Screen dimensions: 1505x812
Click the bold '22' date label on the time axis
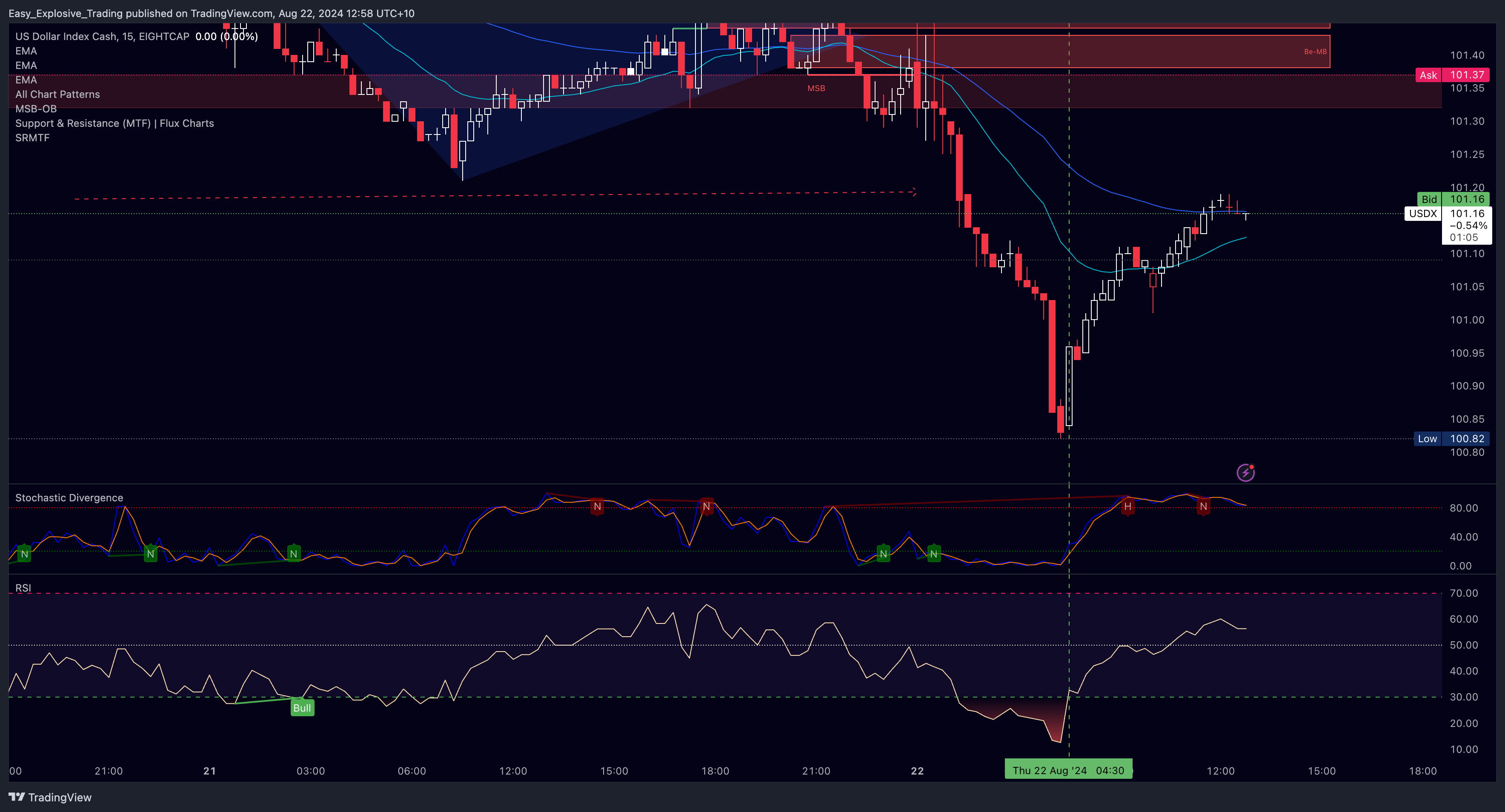click(917, 771)
